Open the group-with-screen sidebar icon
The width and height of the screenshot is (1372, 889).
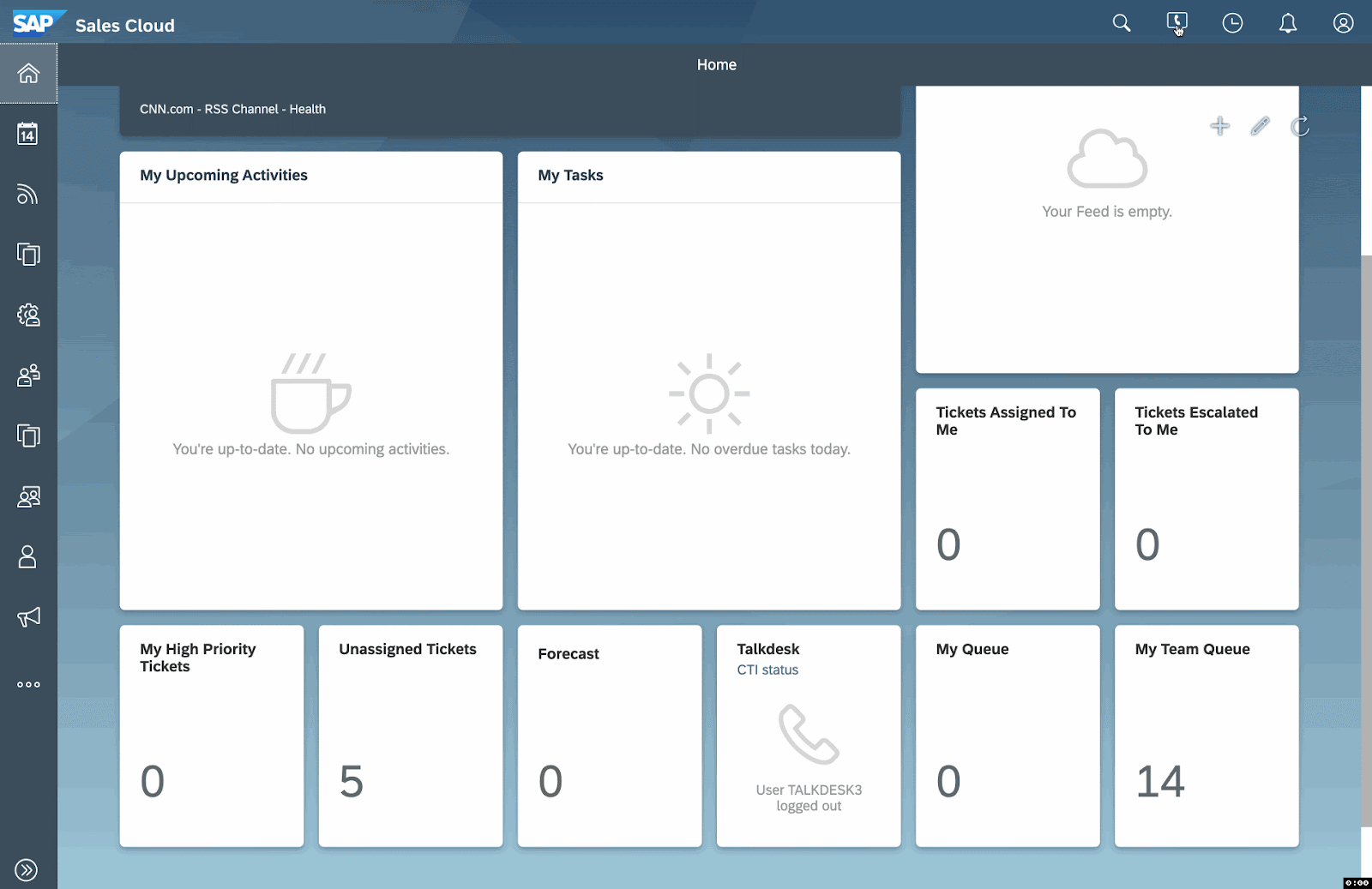28,496
